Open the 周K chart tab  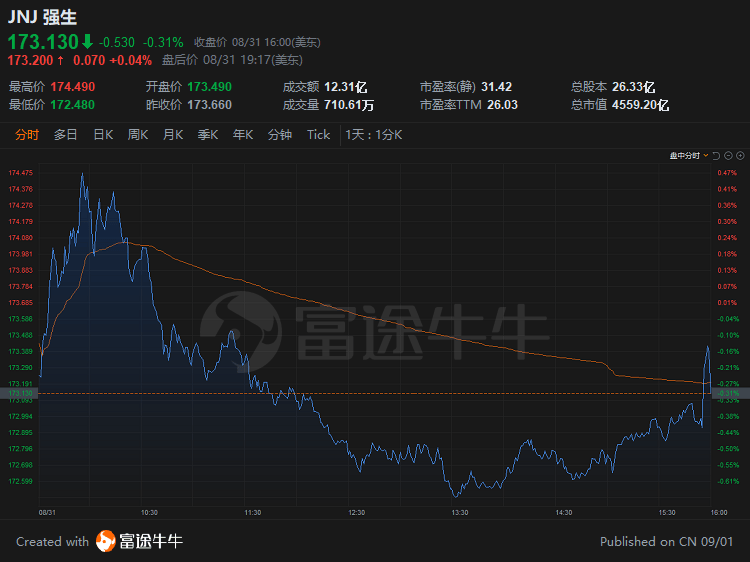tap(138, 135)
